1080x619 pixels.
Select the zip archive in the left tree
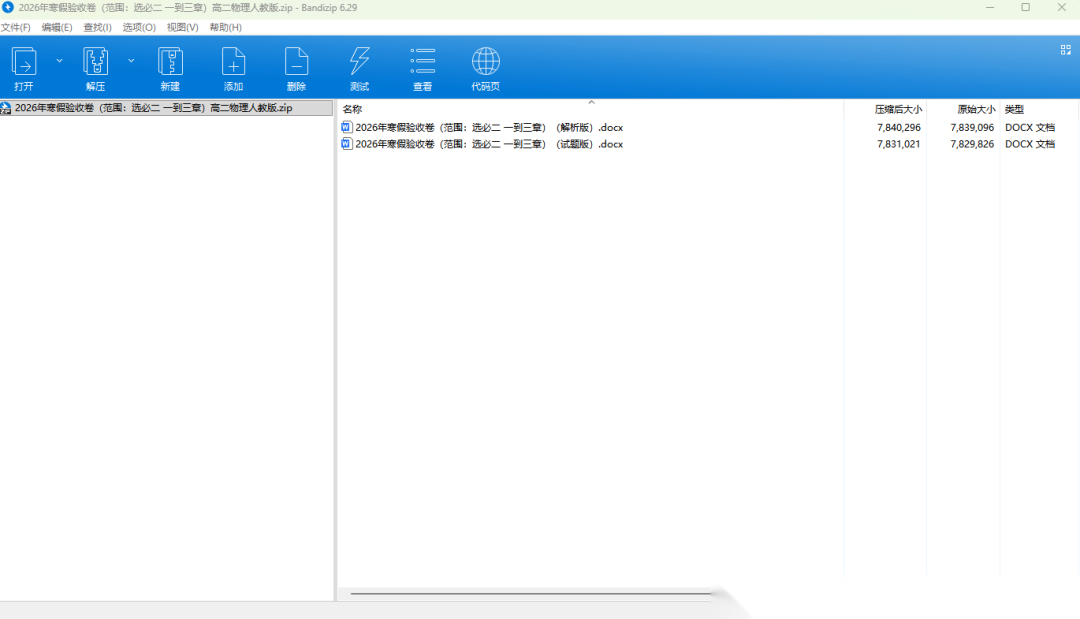153,108
